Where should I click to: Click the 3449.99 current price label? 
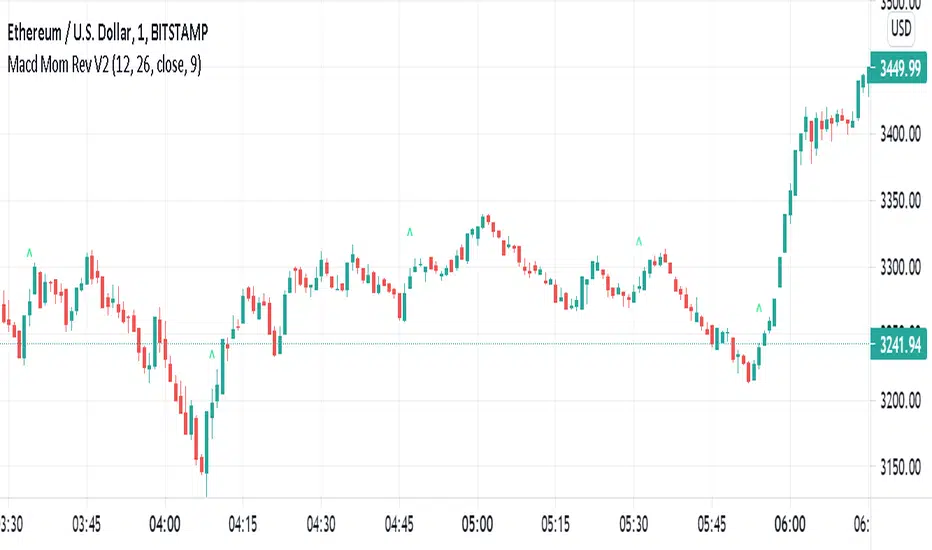899,72
